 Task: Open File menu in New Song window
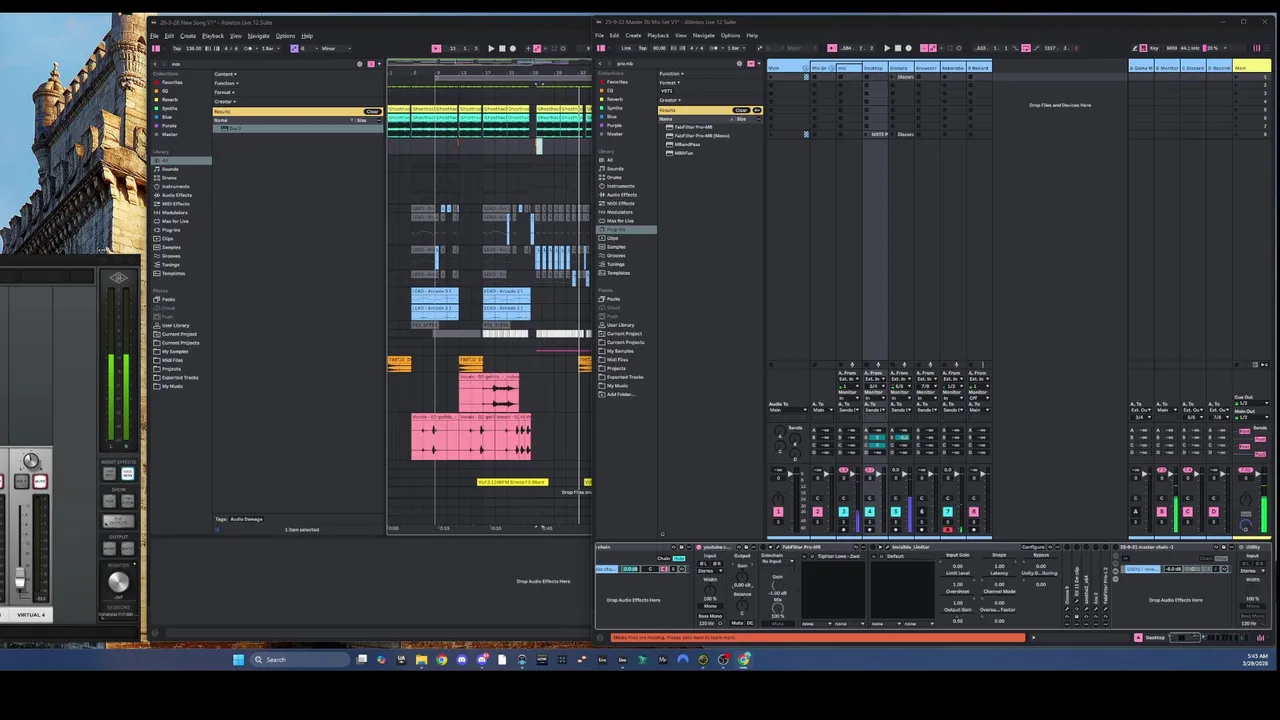click(154, 36)
